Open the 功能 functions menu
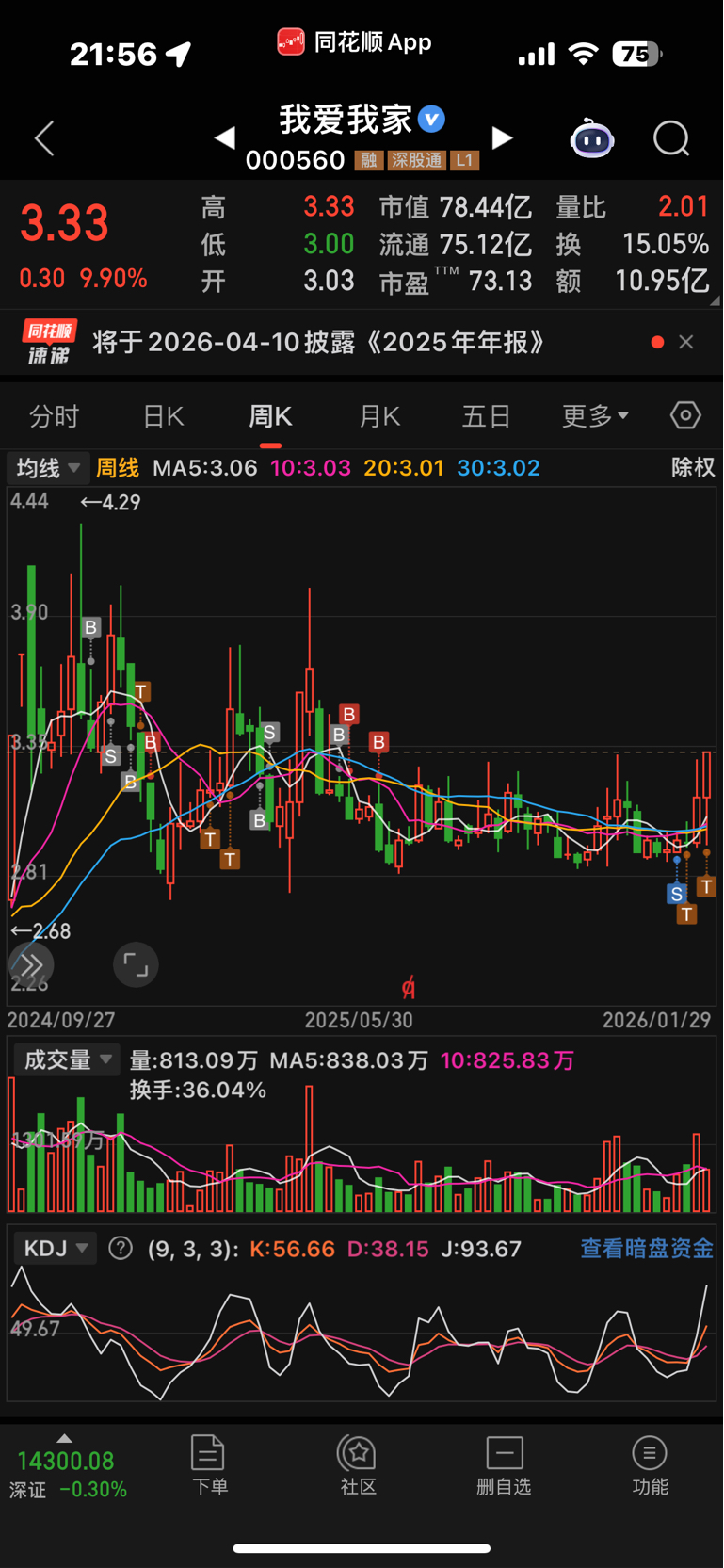This screenshot has width=724, height=1568. coord(650,1464)
